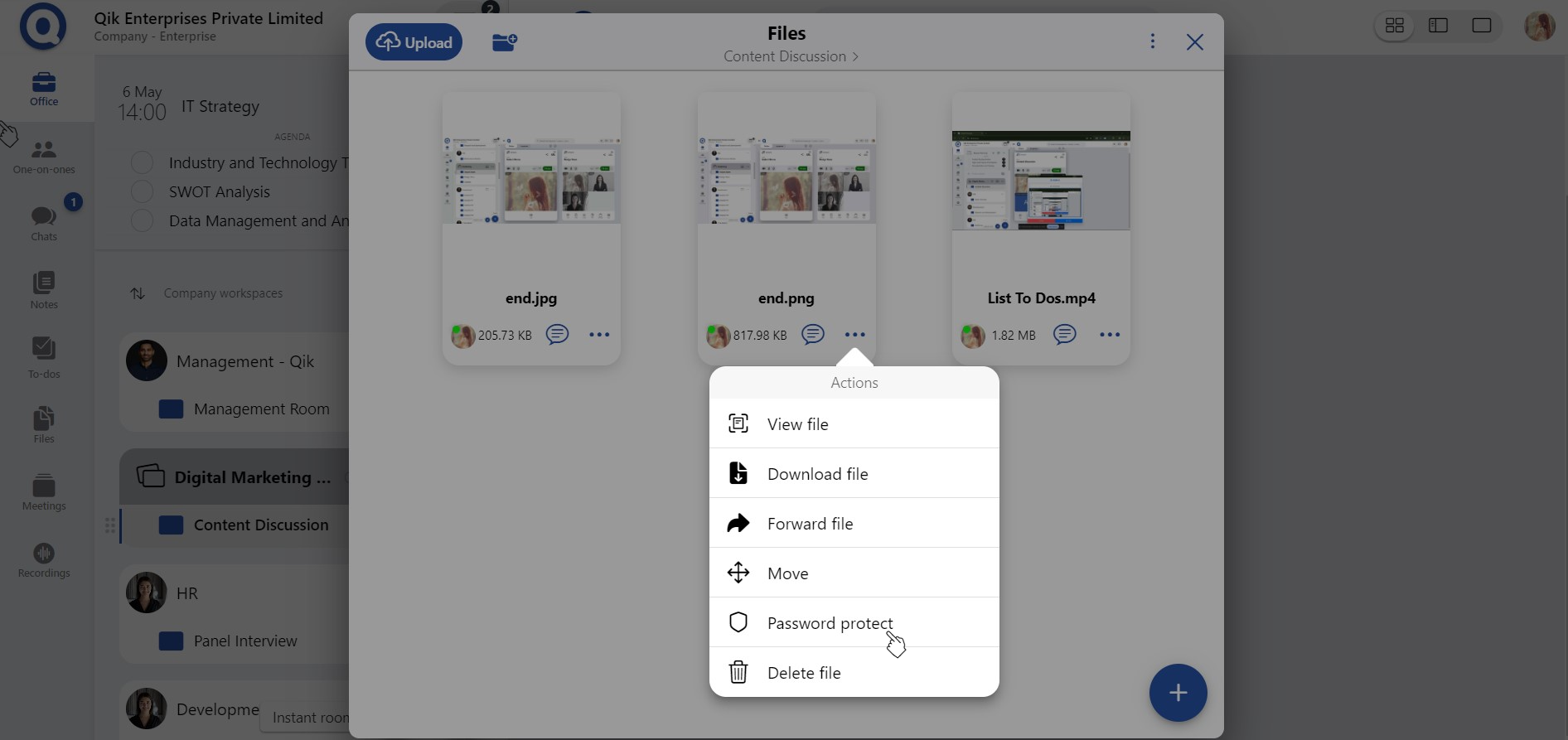Open the Chats sidebar icon
Viewport: 1568px width, 740px height.
(44, 224)
